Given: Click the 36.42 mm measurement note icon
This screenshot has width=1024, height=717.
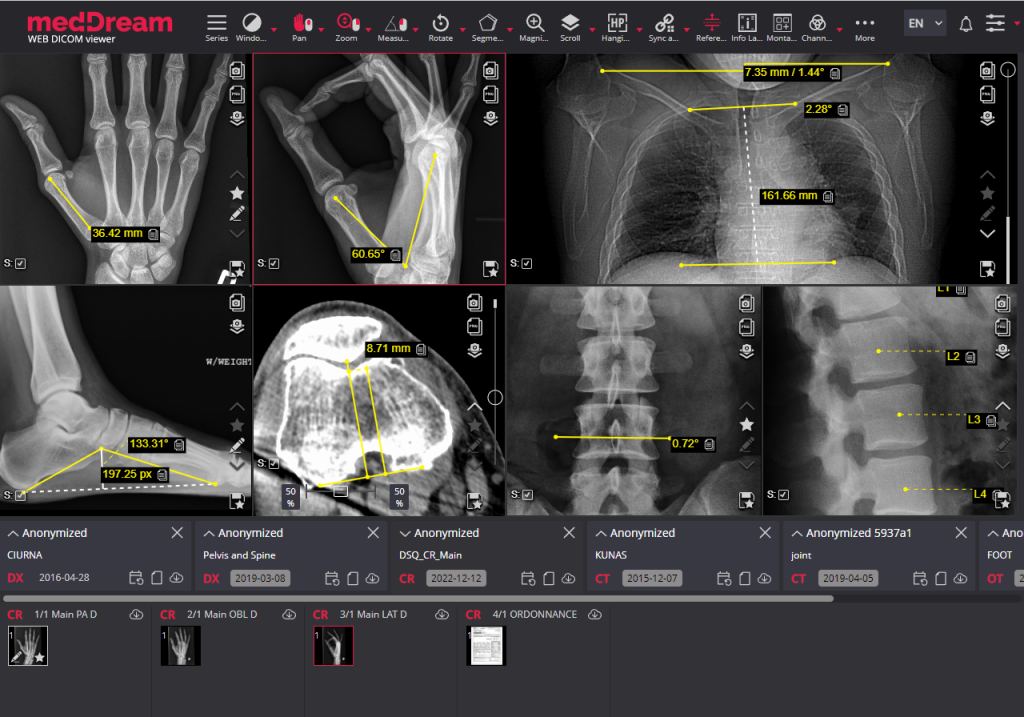Looking at the screenshot, I should tap(153, 234).
